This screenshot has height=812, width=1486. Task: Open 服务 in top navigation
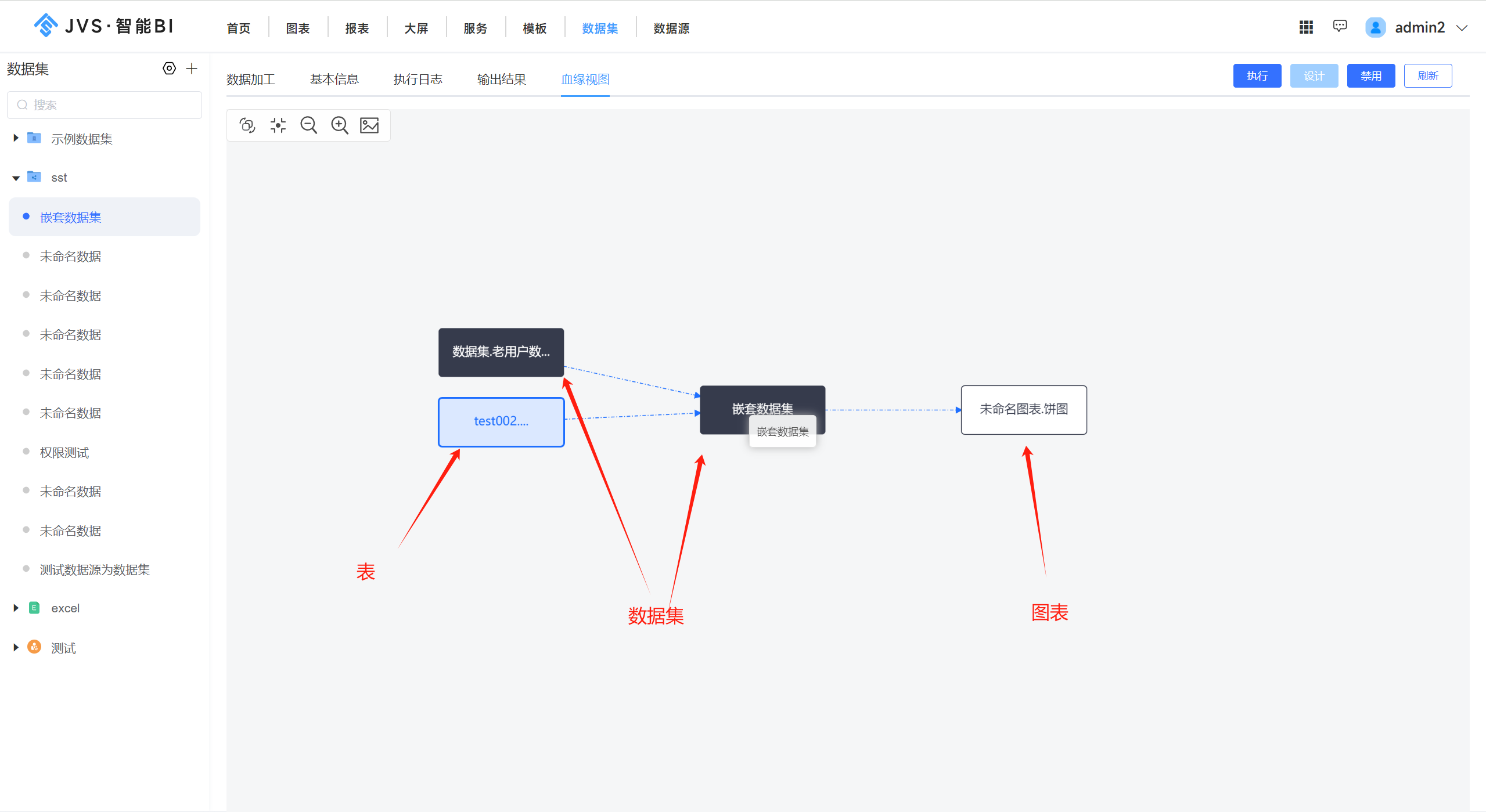[x=476, y=28]
